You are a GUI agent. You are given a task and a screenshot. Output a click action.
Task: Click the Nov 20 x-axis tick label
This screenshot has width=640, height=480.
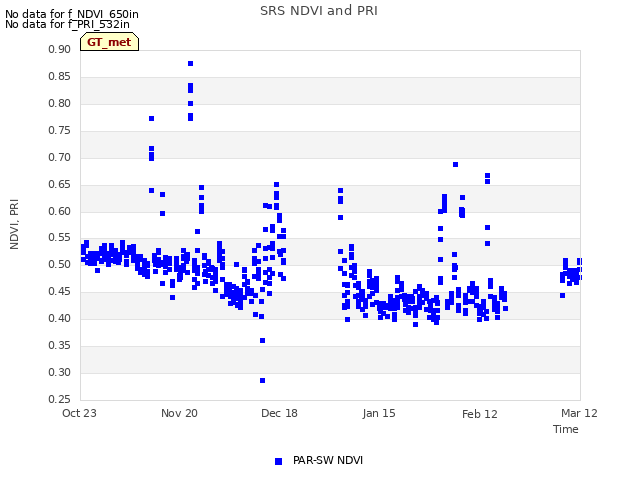point(179,413)
